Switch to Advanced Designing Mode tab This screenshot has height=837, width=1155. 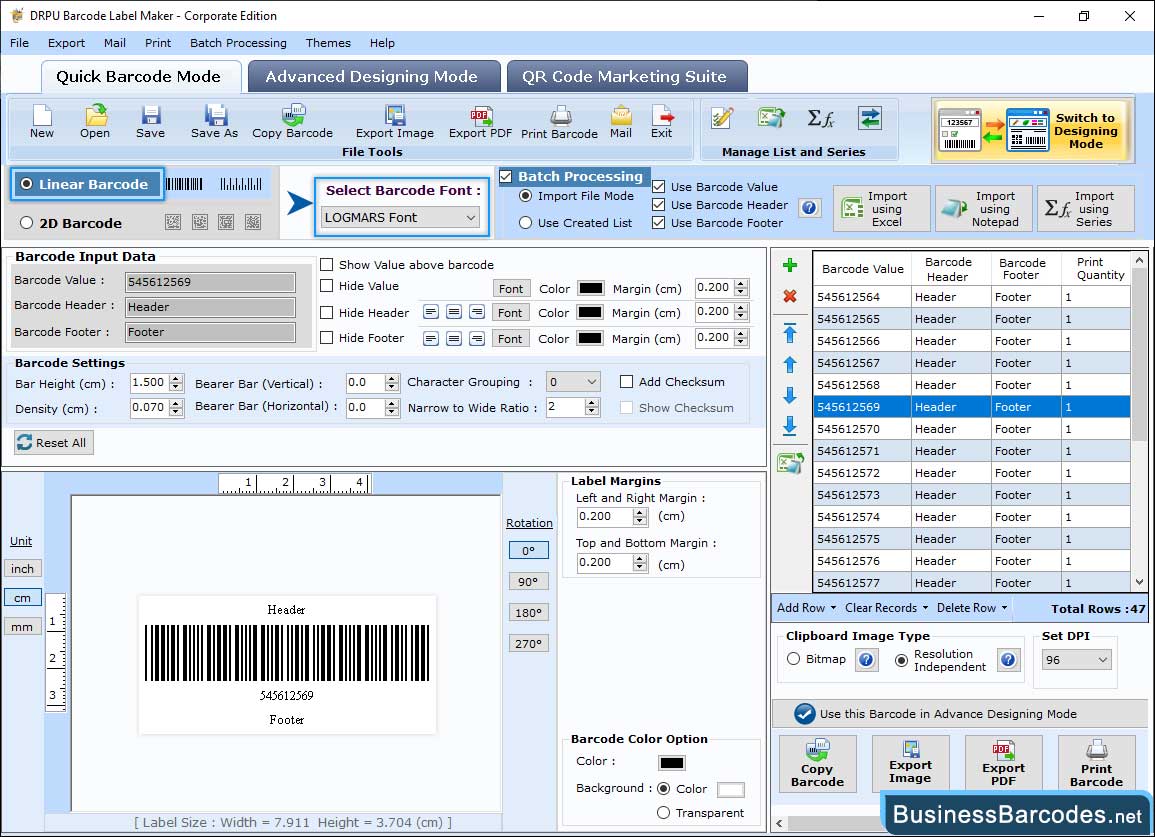[x=374, y=77]
